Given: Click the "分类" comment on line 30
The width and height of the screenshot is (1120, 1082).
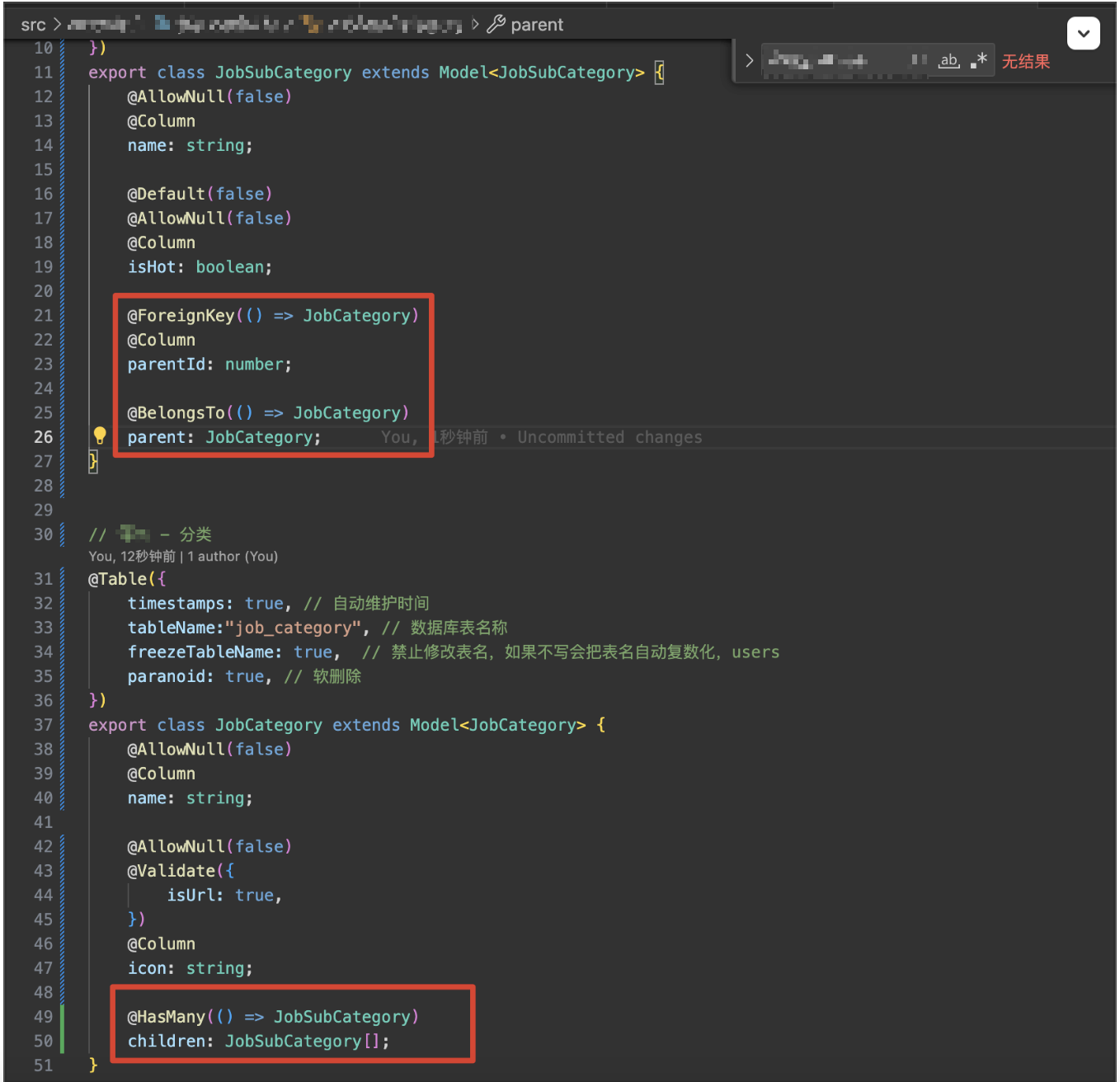Looking at the screenshot, I should coord(195,534).
